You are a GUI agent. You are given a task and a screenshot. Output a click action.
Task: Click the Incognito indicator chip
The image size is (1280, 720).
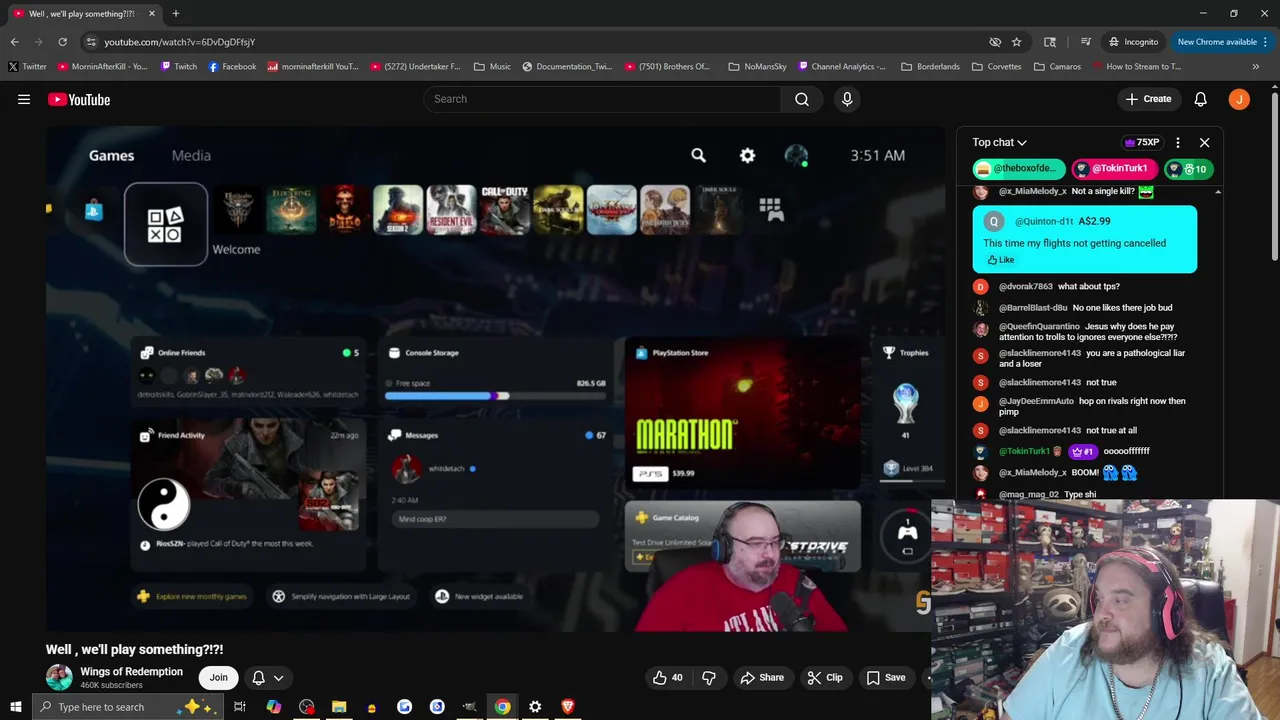tap(1134, 42)
